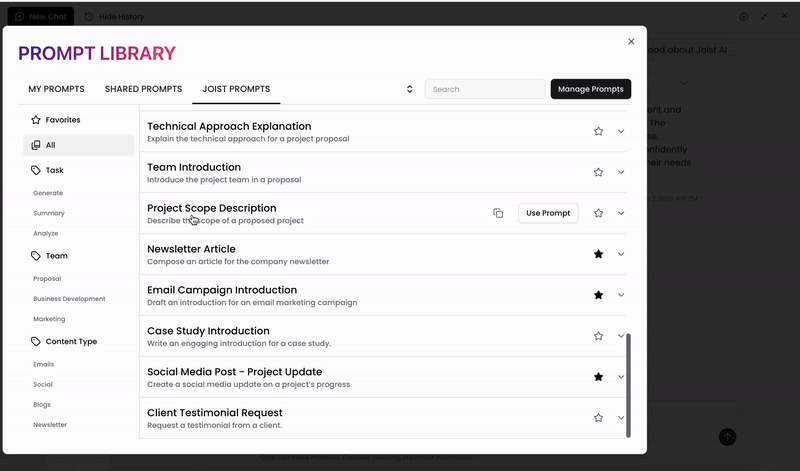
Task: Switch to the Shared Prompts tab
Action: click(143, 89)
